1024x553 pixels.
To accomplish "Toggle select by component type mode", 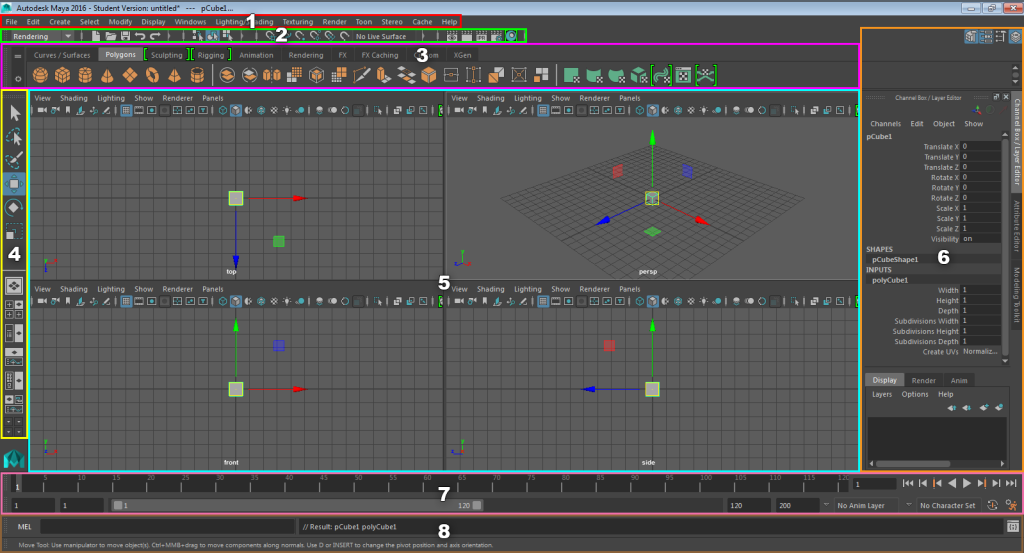I will click(x=227, y=36).
